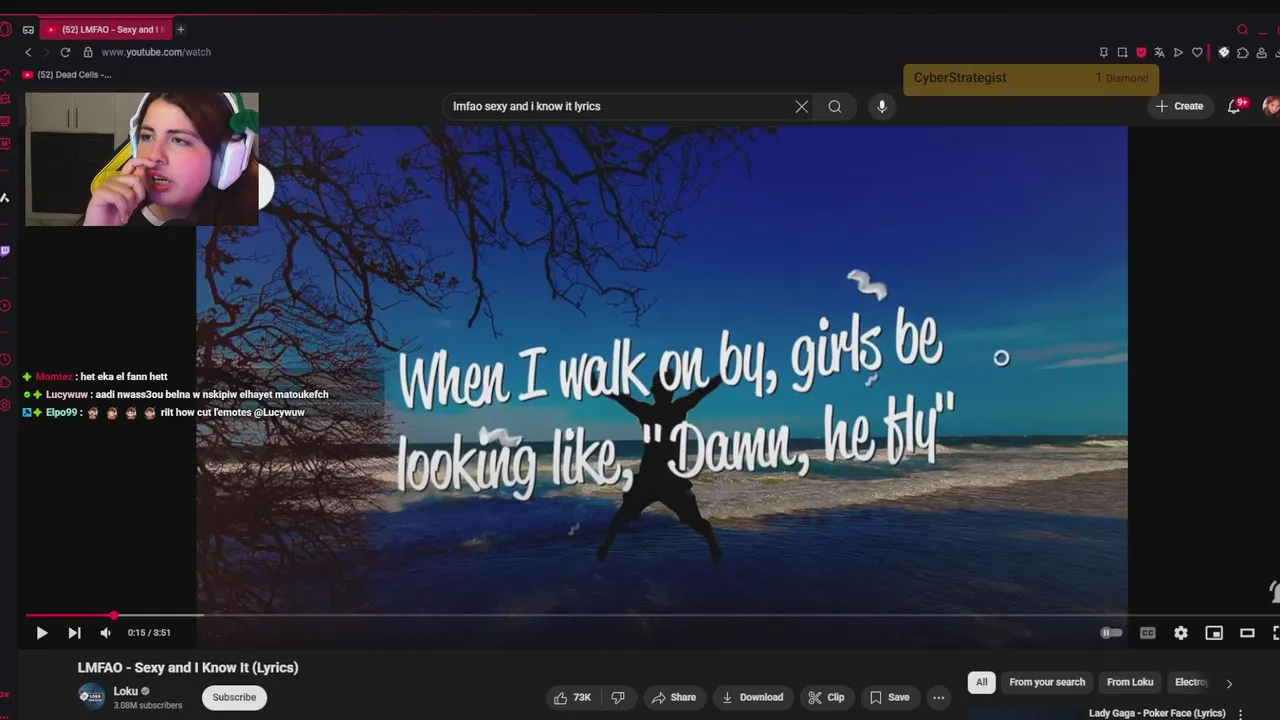The height and width of the screenshot is (720, 1280).
Task: Subscribe to the Loku channel
Action: click(234, 697)
